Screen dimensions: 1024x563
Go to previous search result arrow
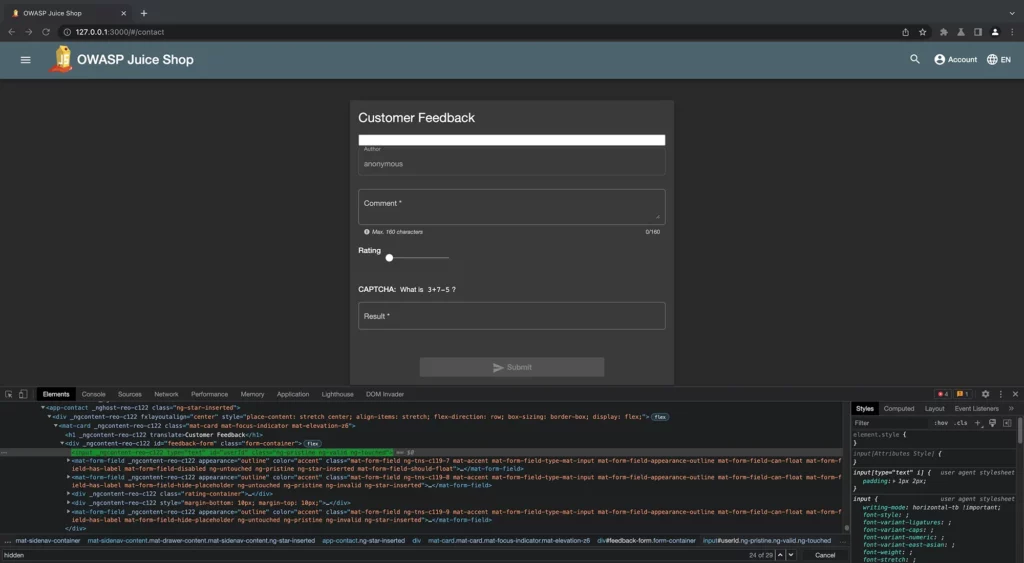click(780, 555)
